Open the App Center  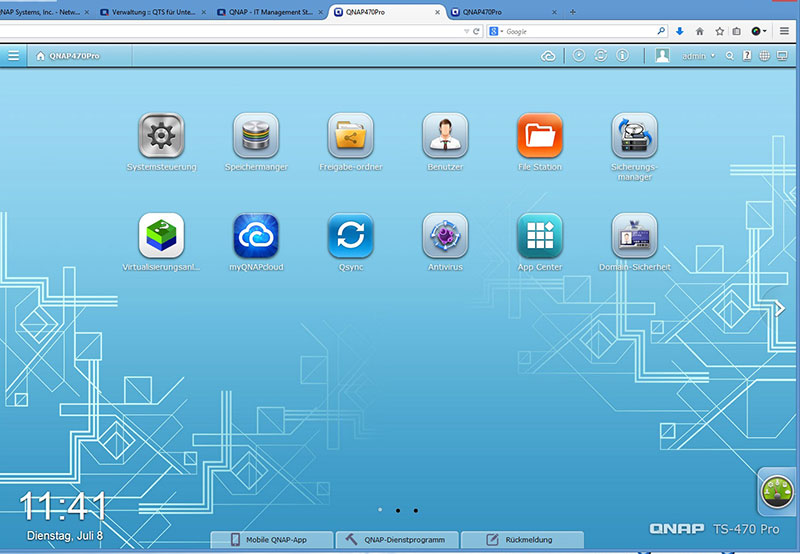pos(540,236)
